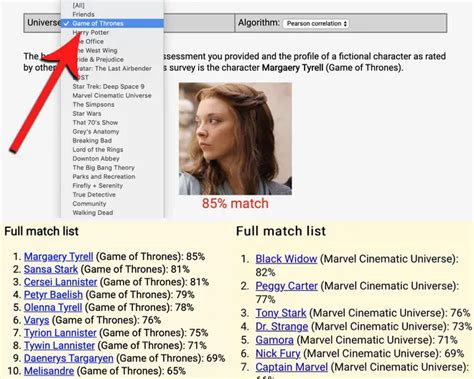Viewport: 474px width, 379px height.
Task: Open the Black Widow link
Action: [286, 259]
